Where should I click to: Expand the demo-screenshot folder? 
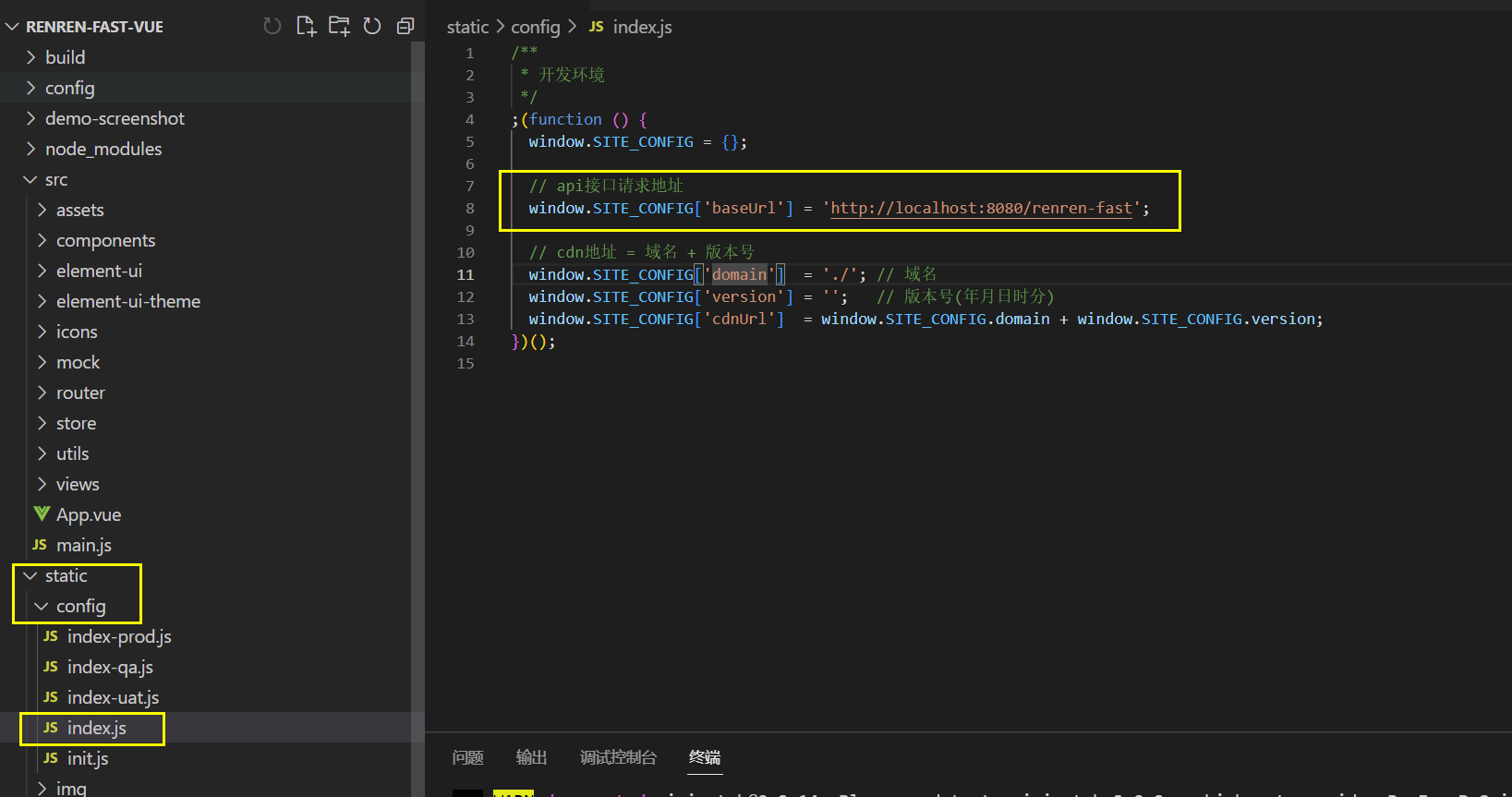tap(30, 118)
